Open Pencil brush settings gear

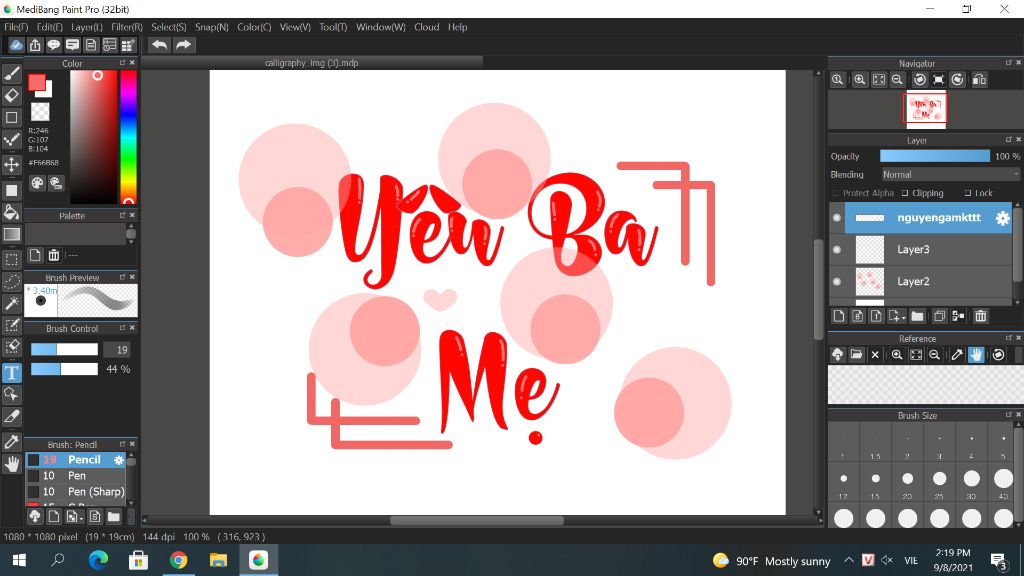tap(119, 460)
